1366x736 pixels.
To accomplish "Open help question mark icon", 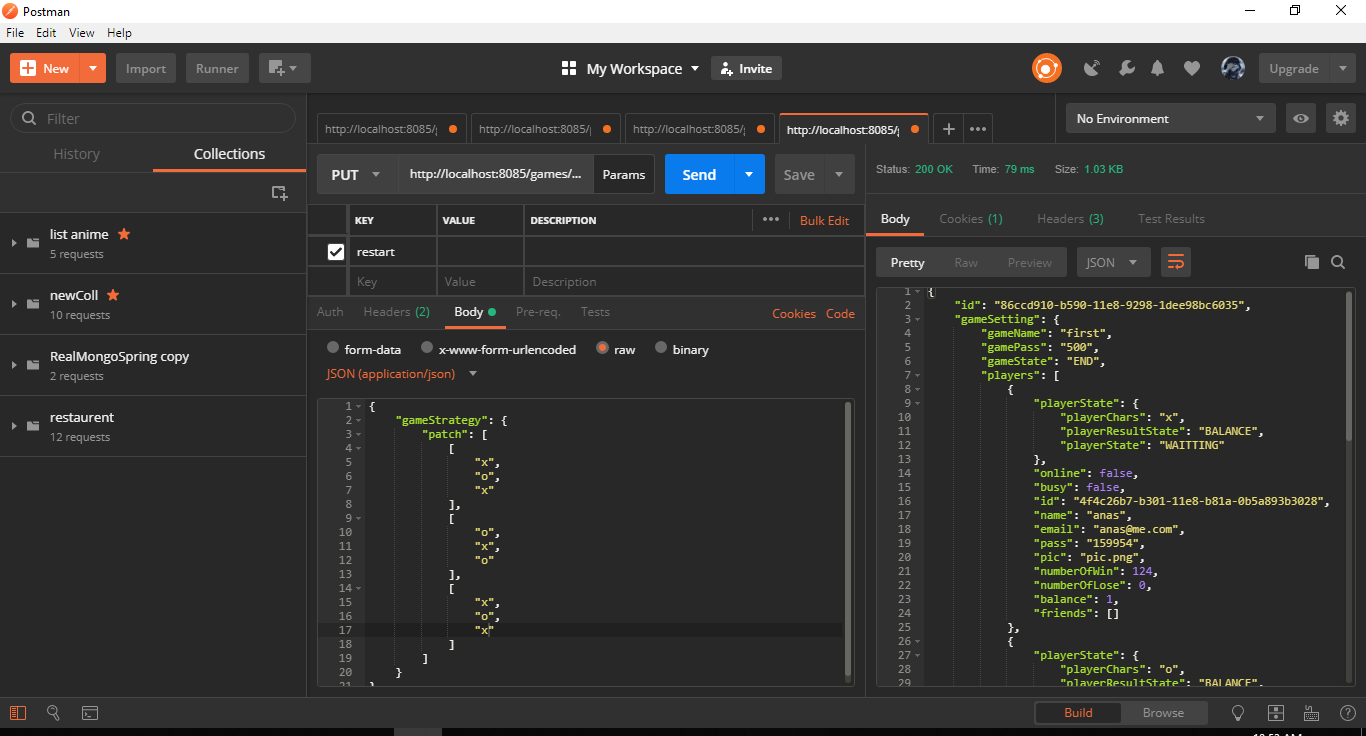I will coord(1347,713).
